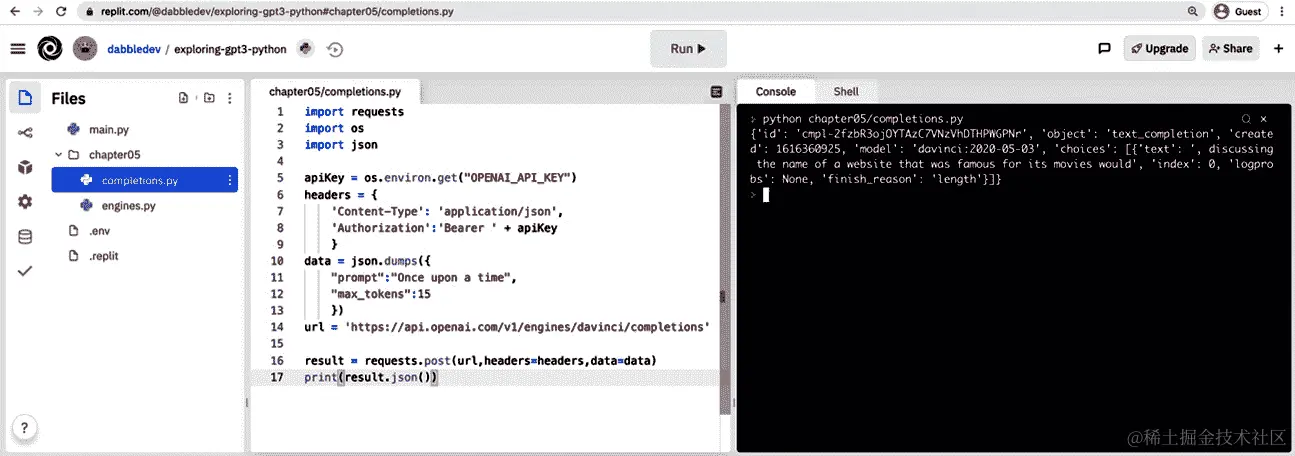Screen dimensions: 1295x456
Task: Click the "prompt":"Once upon a time" line
Action: (423, 277)
